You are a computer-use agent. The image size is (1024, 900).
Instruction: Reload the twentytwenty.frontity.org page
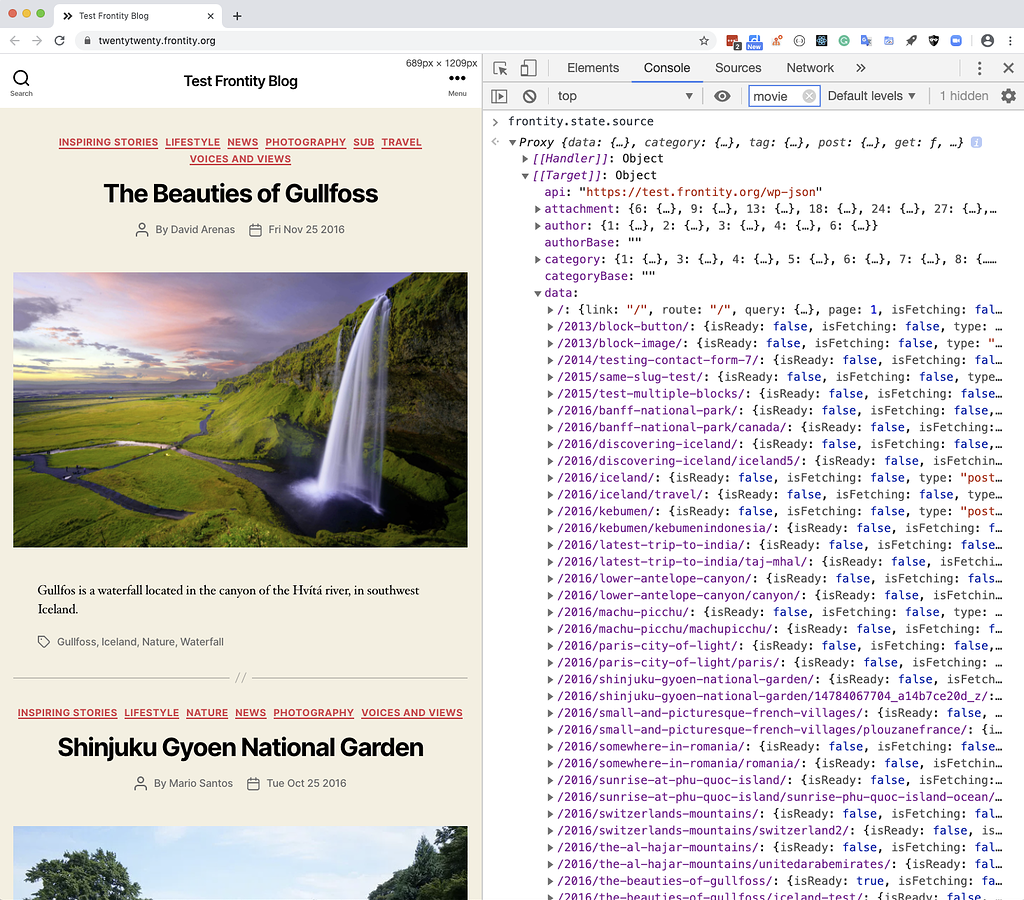62,41
